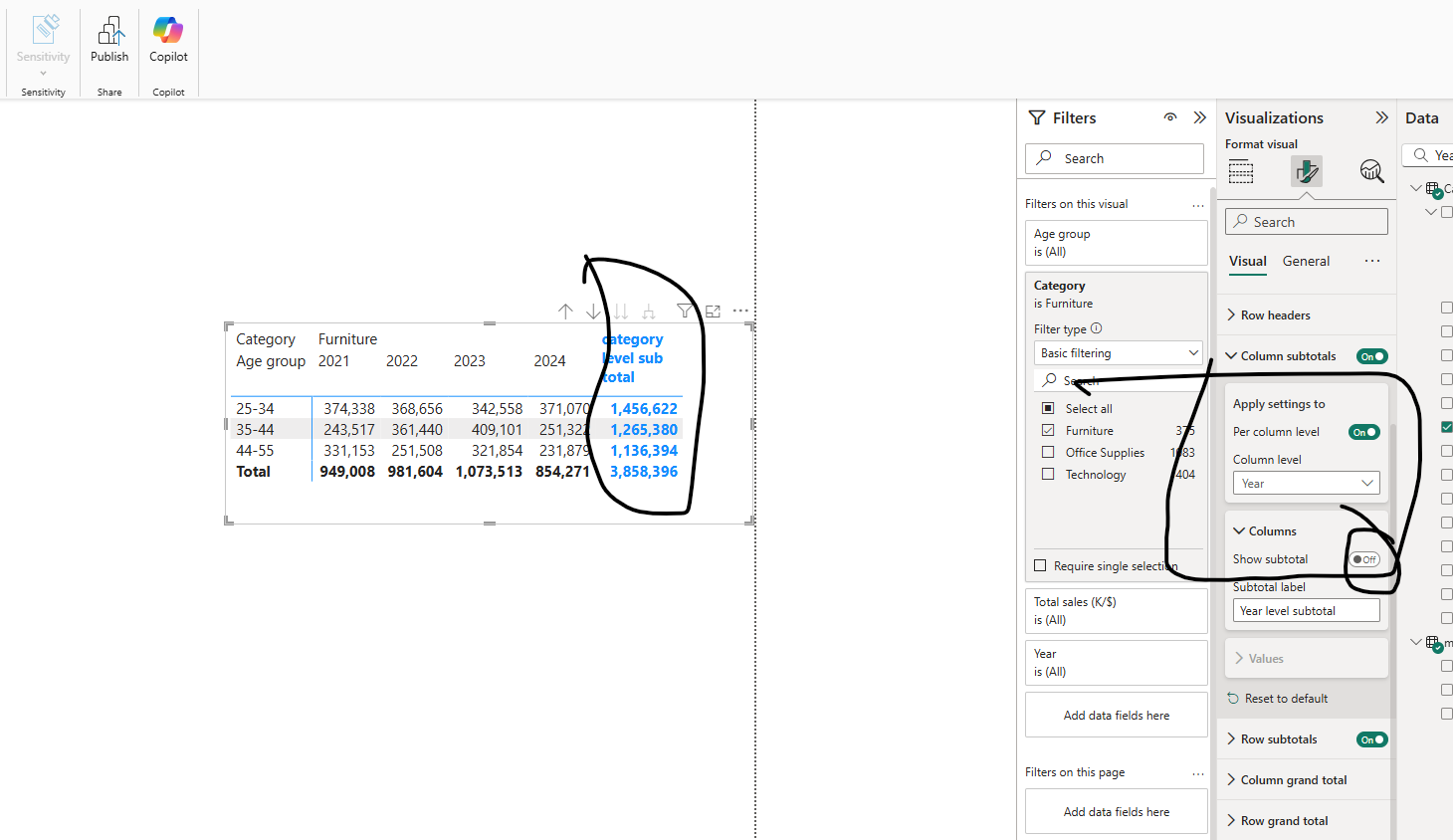Screen dimensions: 1453x840
Task: Open more options ellipsis beside General tab
Action: coord(1372,261)
